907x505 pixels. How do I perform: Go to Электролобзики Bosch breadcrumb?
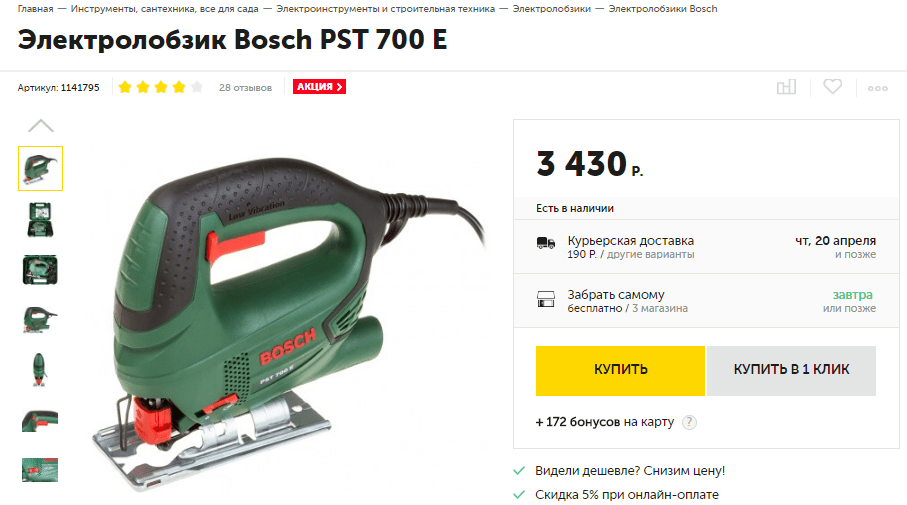663,9
